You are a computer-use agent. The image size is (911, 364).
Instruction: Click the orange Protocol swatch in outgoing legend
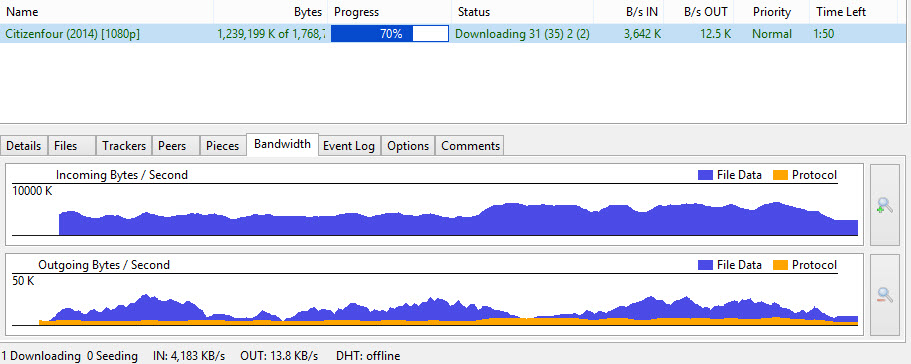780,265
